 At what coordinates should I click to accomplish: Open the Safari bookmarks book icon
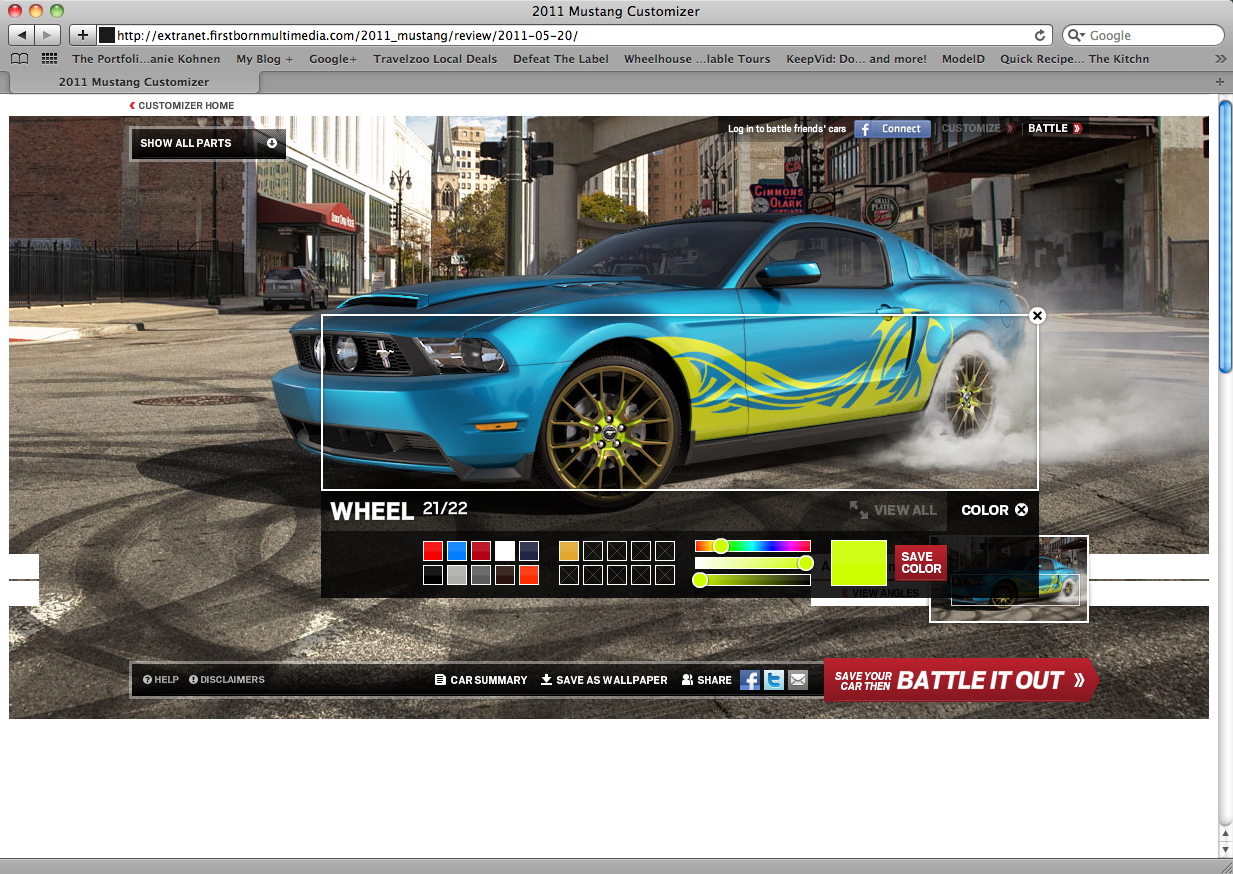pos(19,59)
